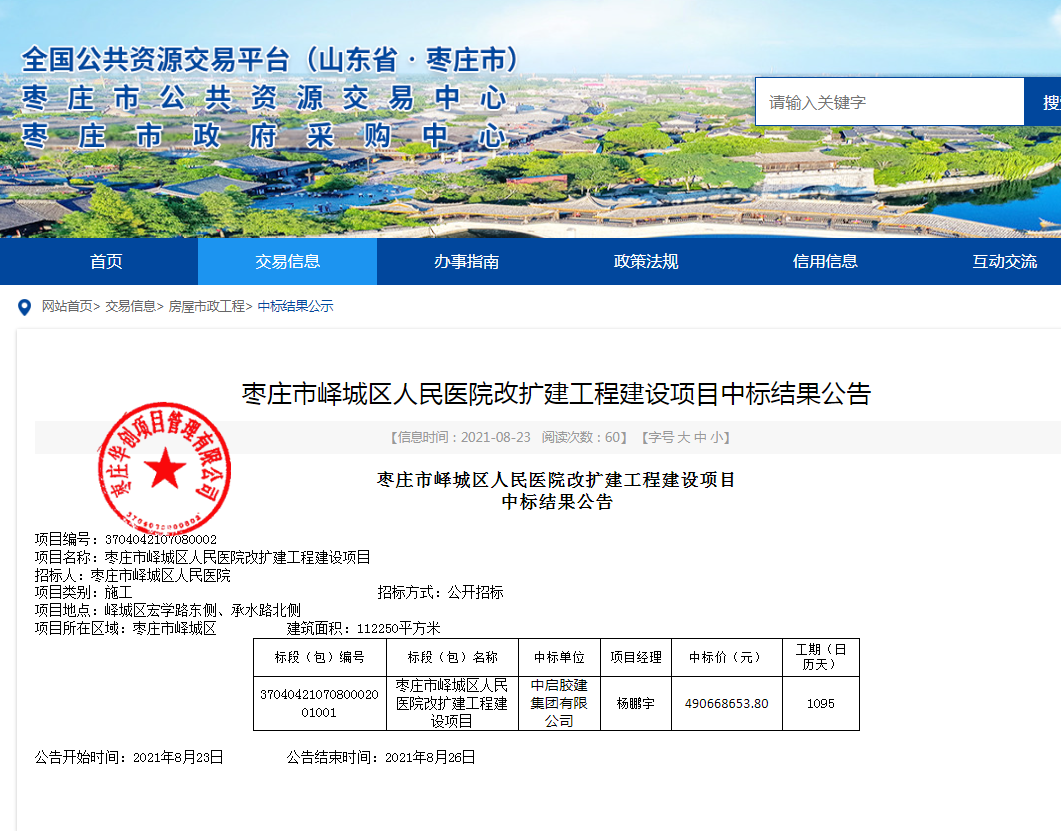Open the 首页 navigation tab

point(106,262)
